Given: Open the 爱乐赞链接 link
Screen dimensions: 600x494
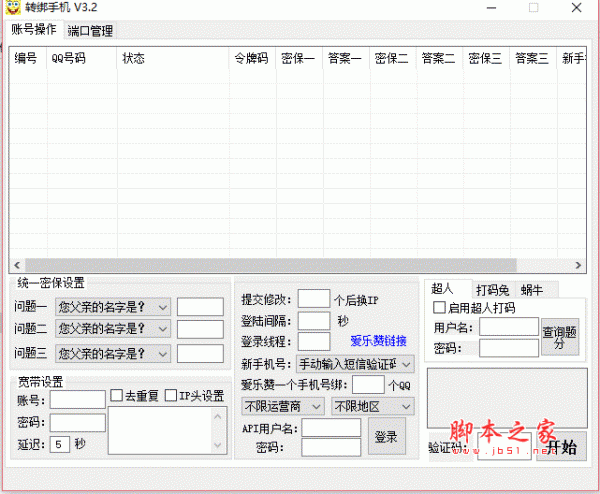Looking at the screenshot, I should tap(378, 341).
